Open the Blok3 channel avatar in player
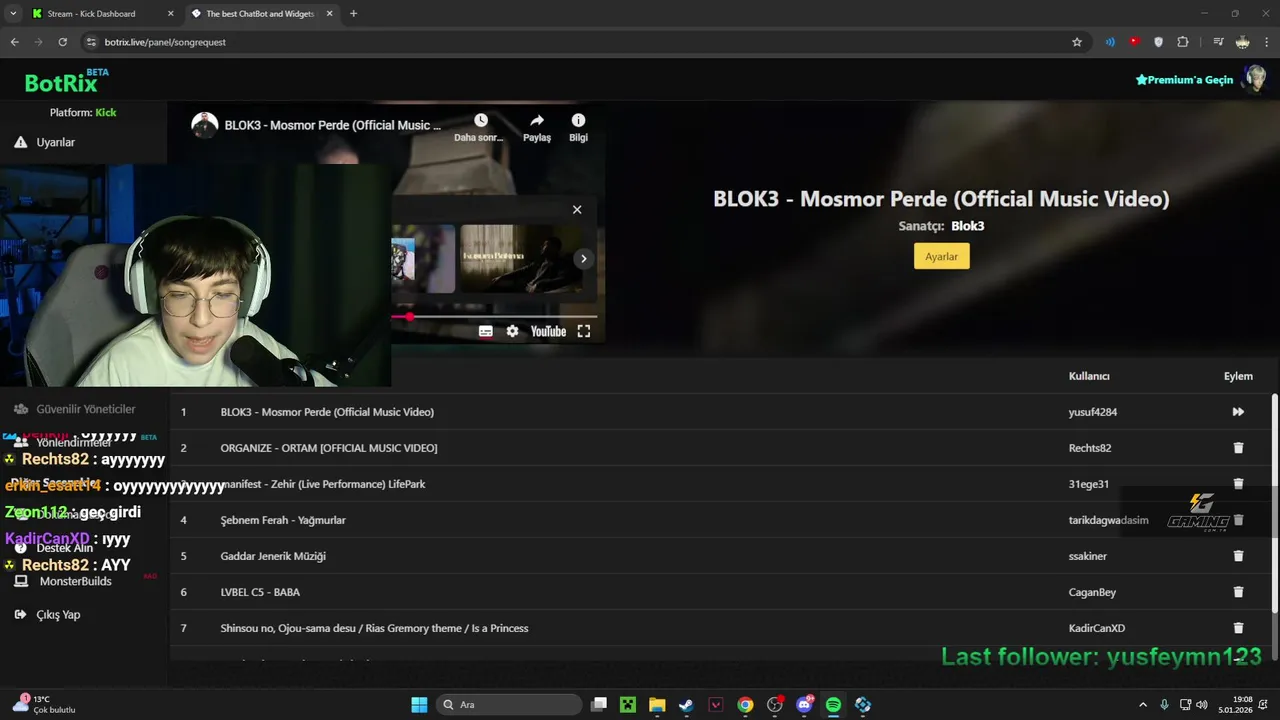The width and height of the screenshot is (1280, 720). 205,125
